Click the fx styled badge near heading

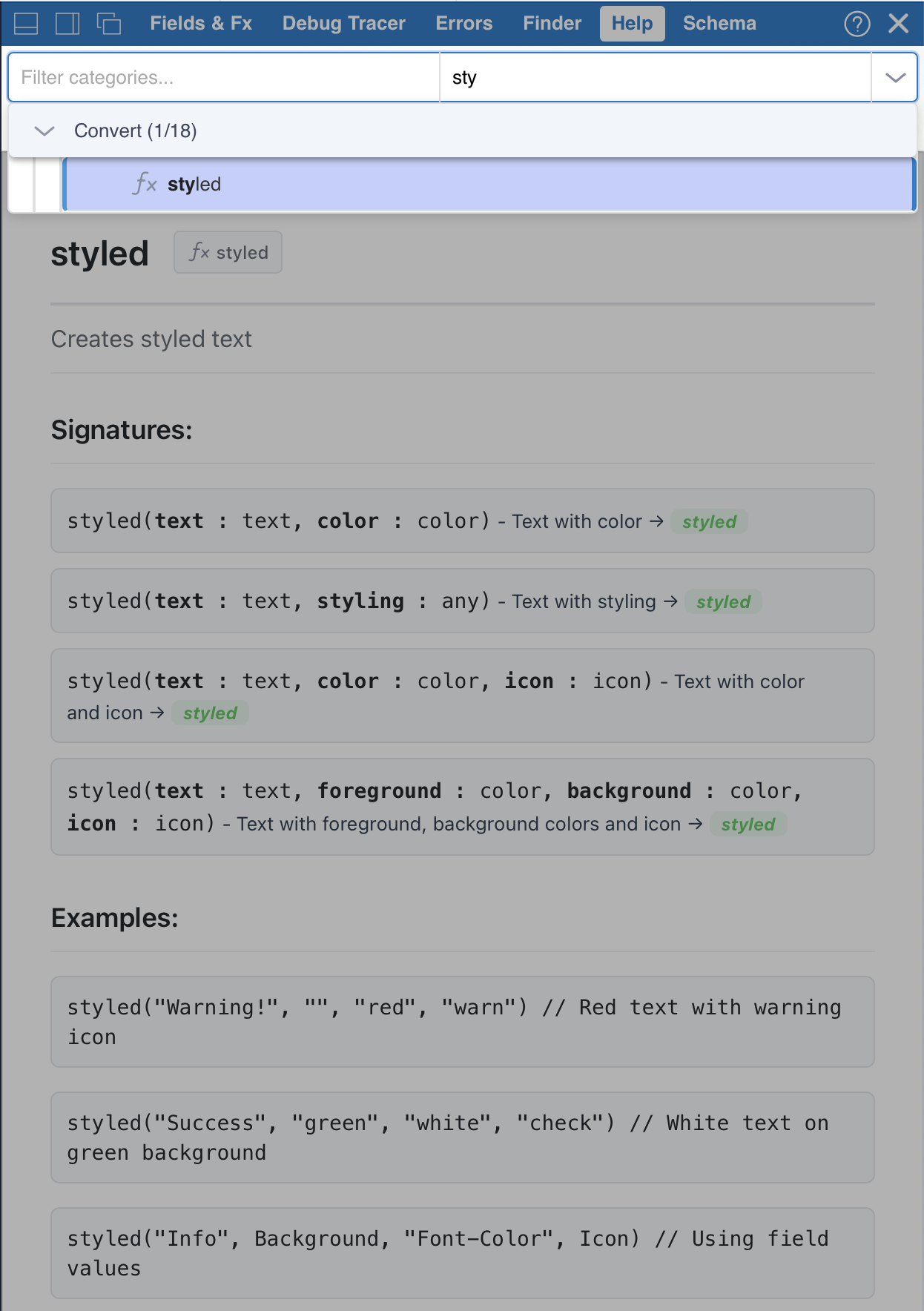pyautogui.click(x=228, y=253)
